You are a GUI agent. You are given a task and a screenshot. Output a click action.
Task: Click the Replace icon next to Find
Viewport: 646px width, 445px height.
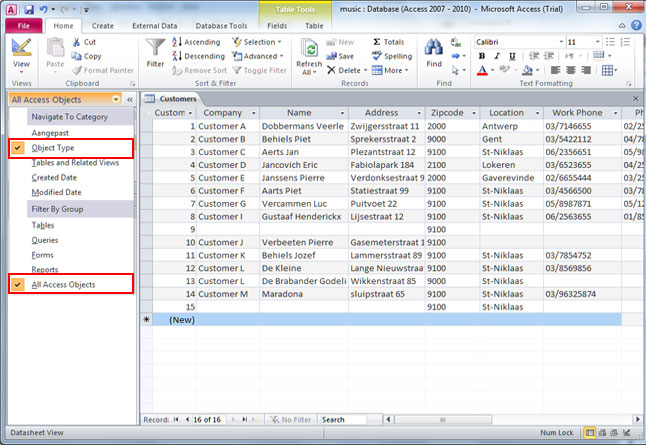[456, 42]
